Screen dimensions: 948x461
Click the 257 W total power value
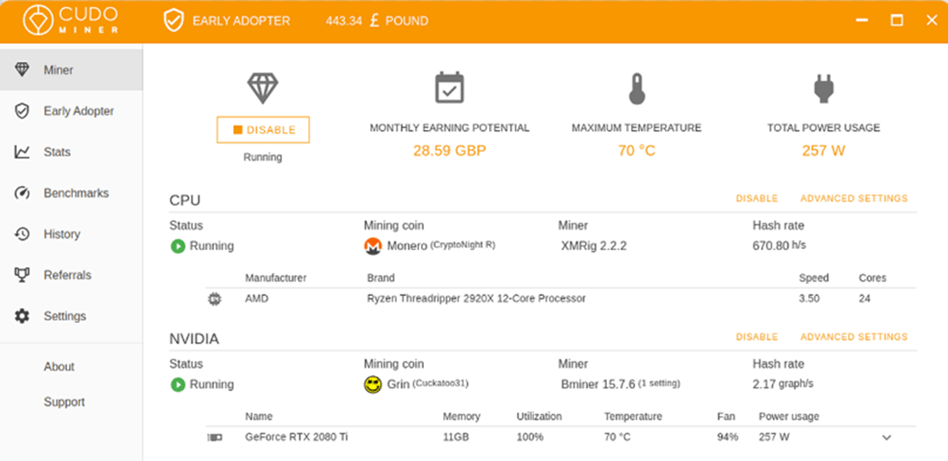pyautogui.click(x=823, y=151)
